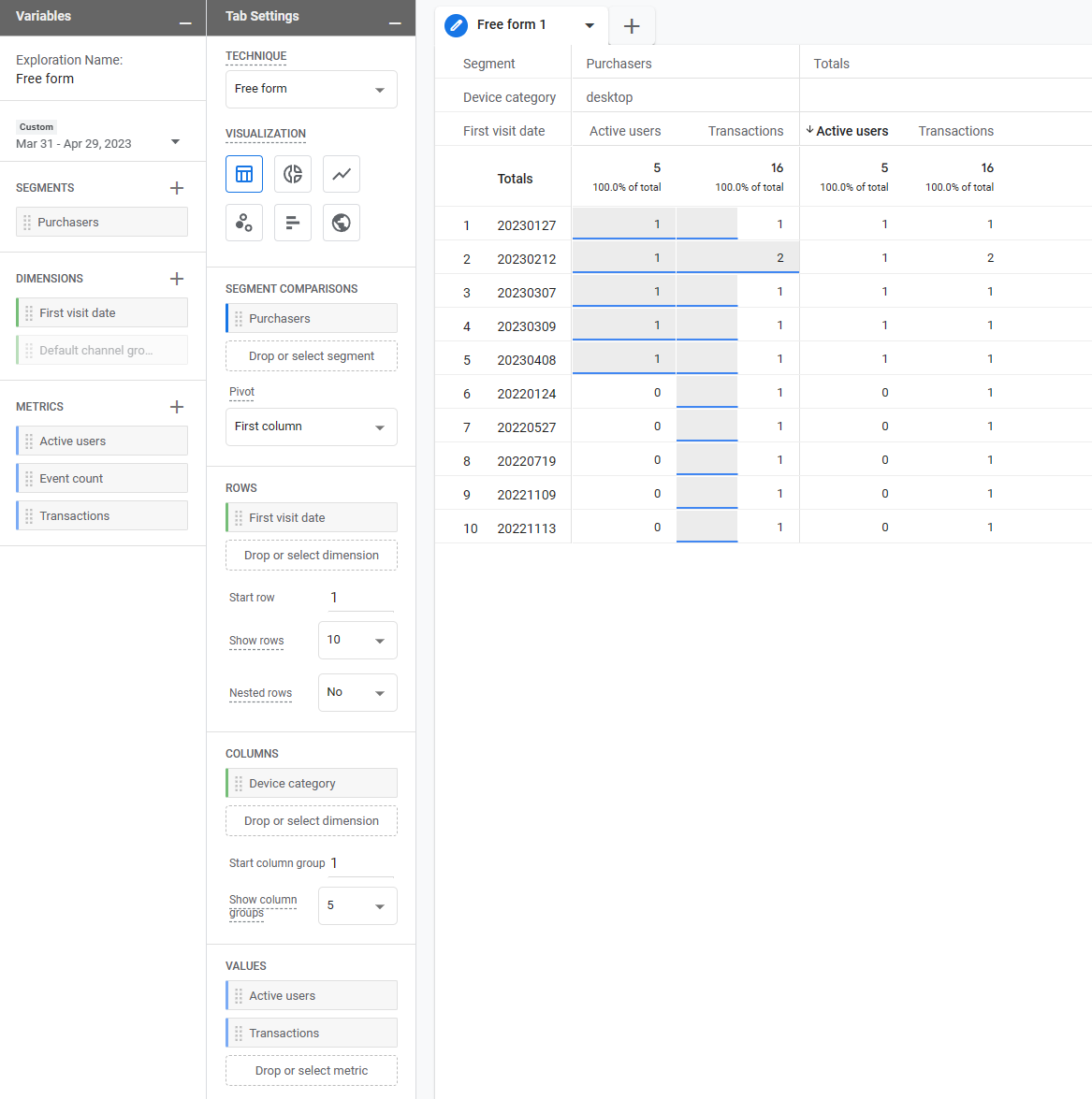
Task: Click the Start column group input field
Action: click(361, 863)
